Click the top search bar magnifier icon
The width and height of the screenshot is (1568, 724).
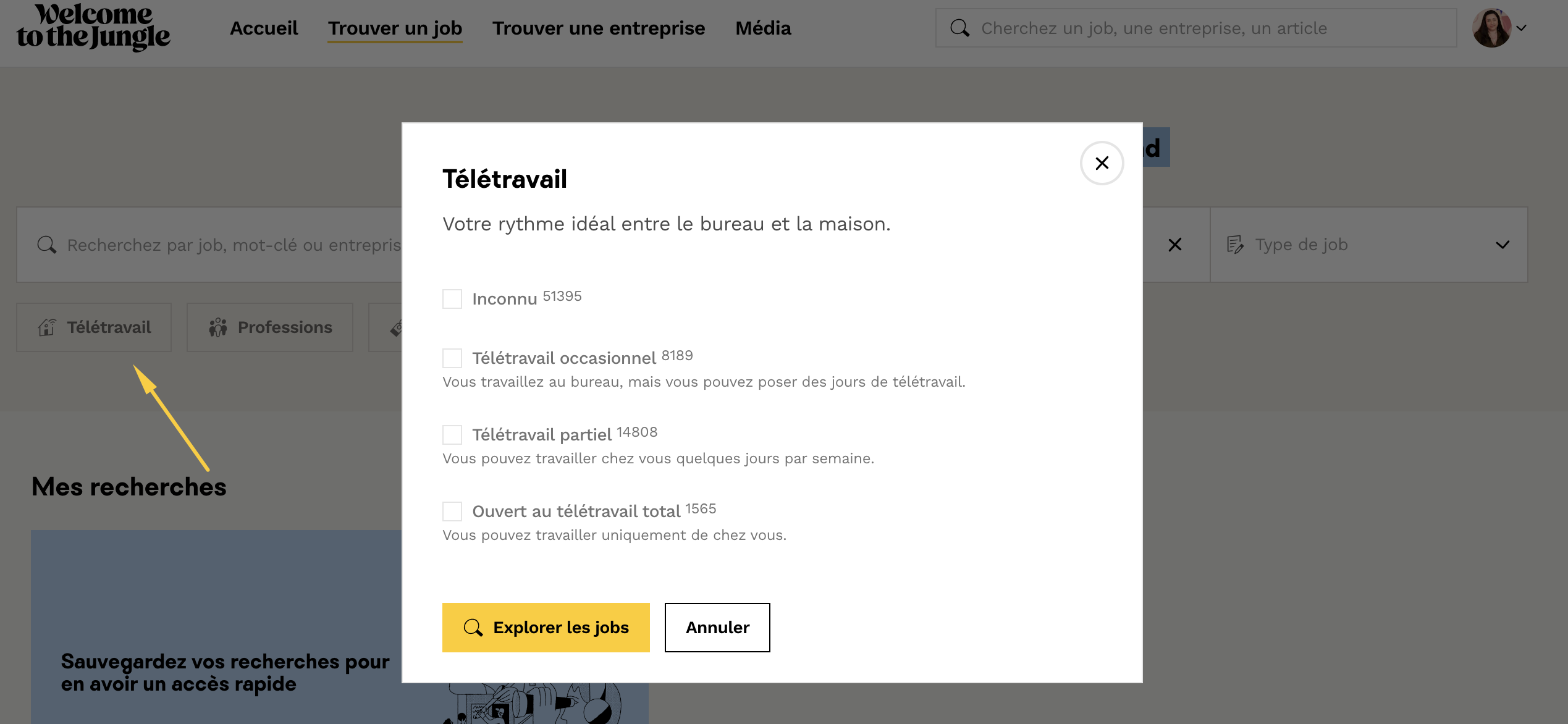(x=959, y=28)
